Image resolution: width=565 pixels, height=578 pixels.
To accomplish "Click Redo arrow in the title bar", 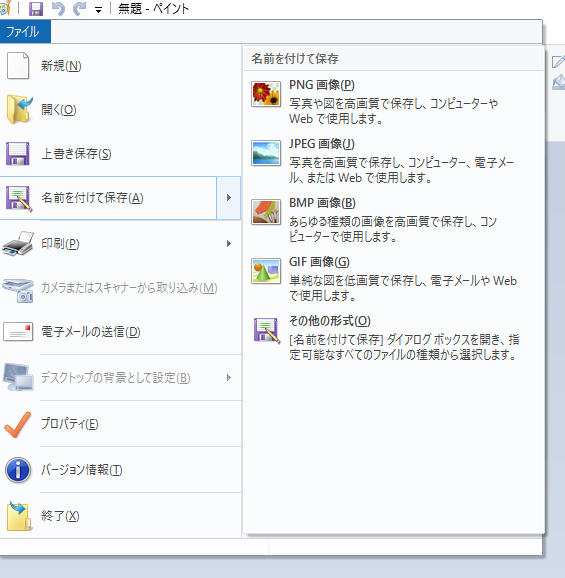I will point(80,8).
